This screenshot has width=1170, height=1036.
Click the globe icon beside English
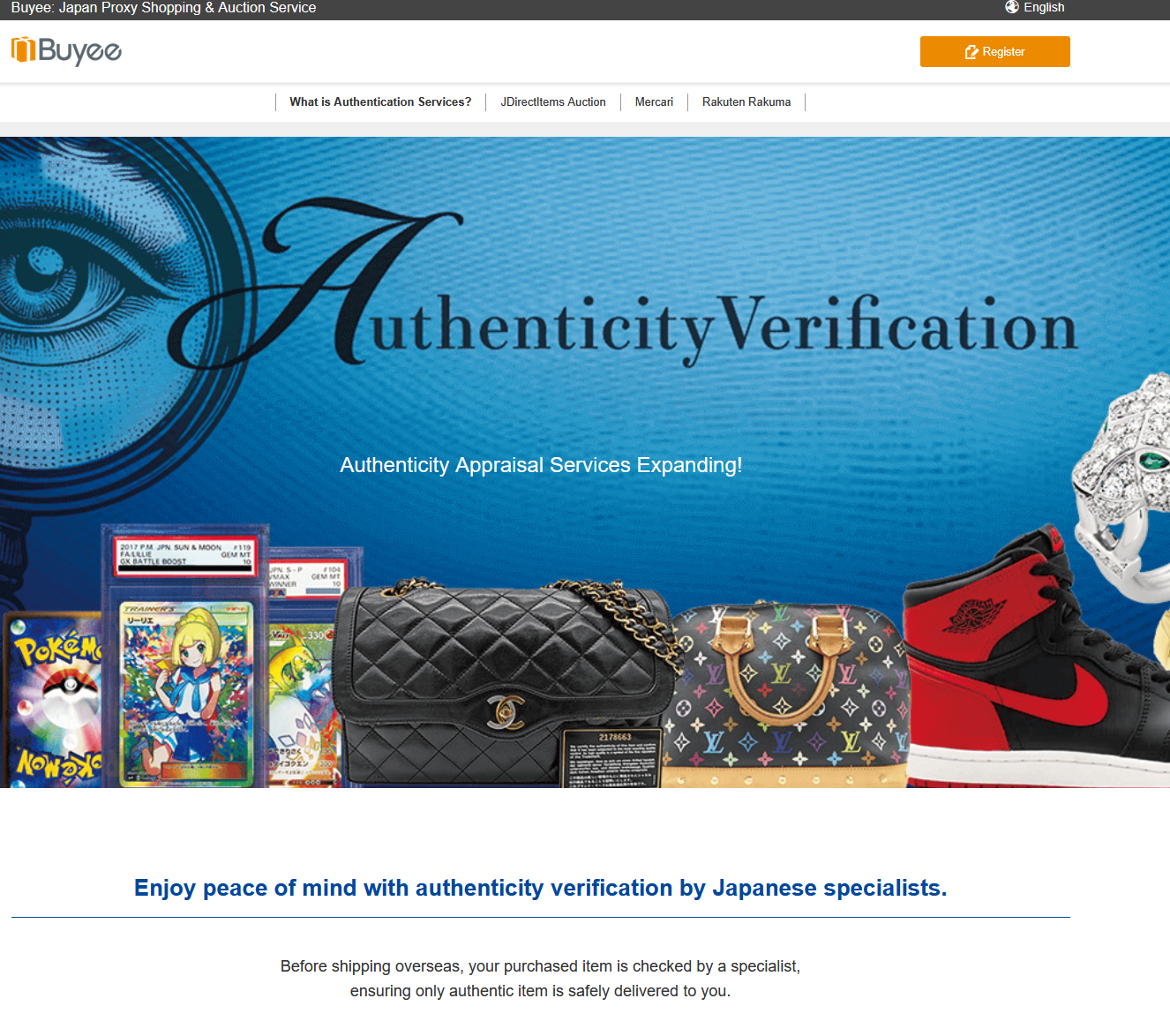(1012, 7)
